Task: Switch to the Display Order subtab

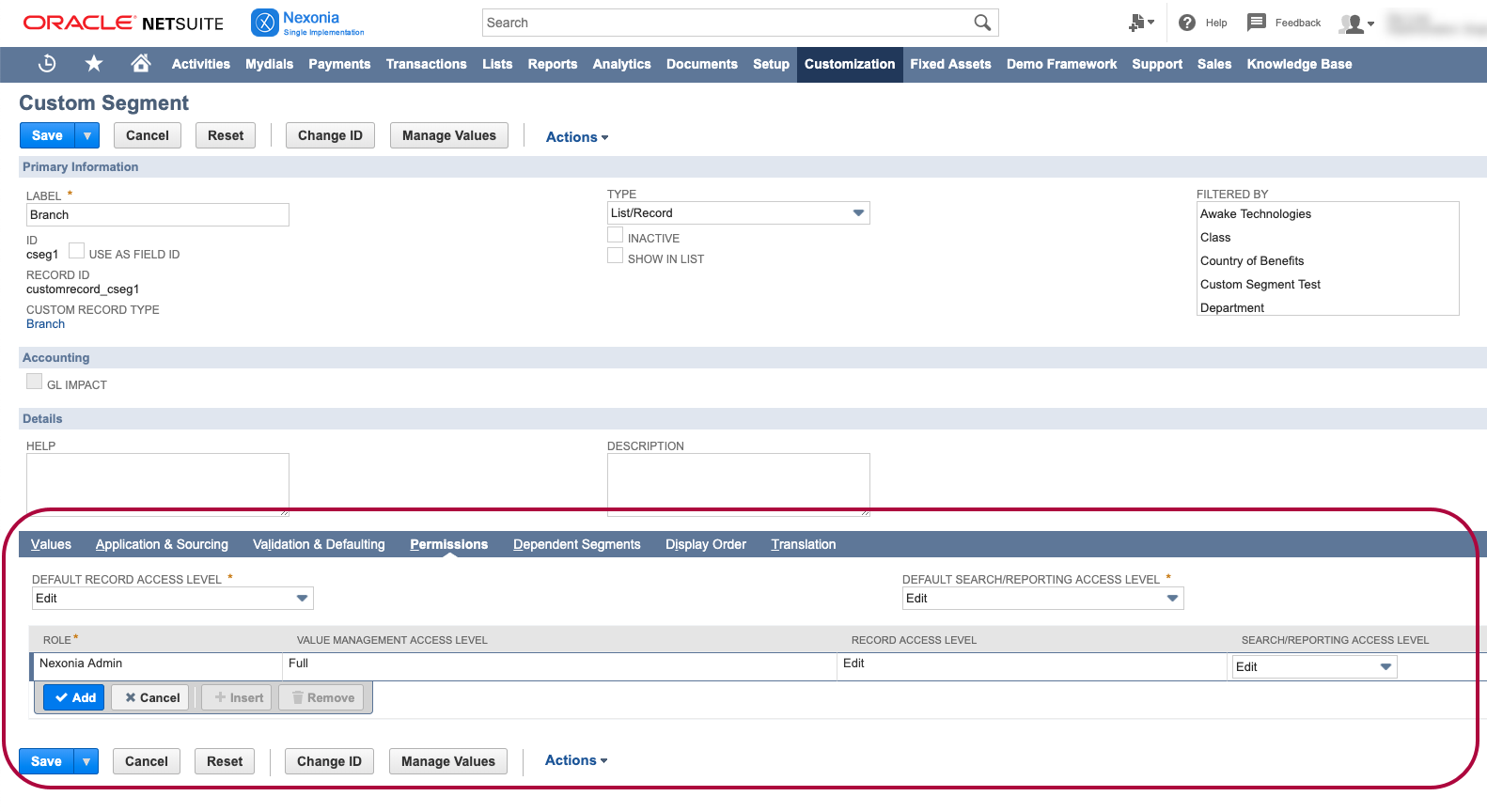Action: 706,544
